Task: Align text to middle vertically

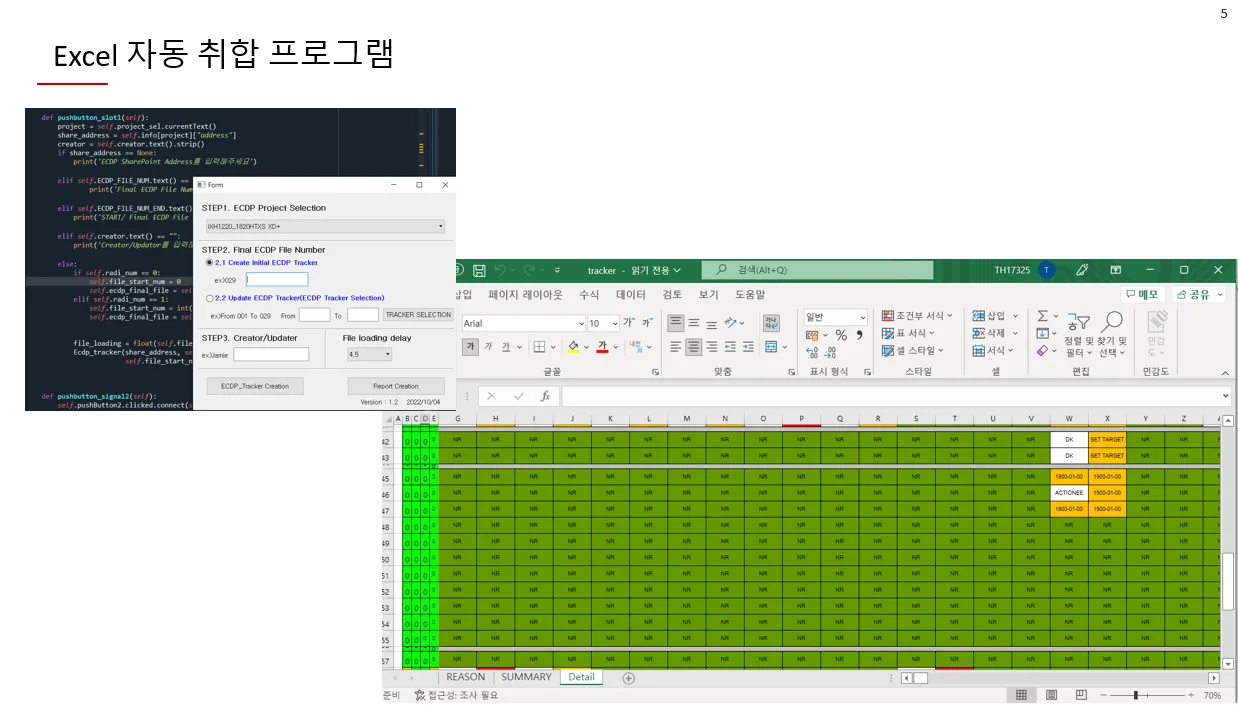Action: pyautogui.click(x=693, y=322)
